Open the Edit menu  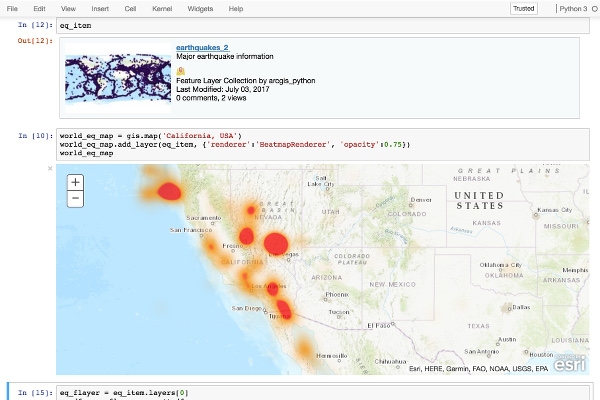pos(39,9)
